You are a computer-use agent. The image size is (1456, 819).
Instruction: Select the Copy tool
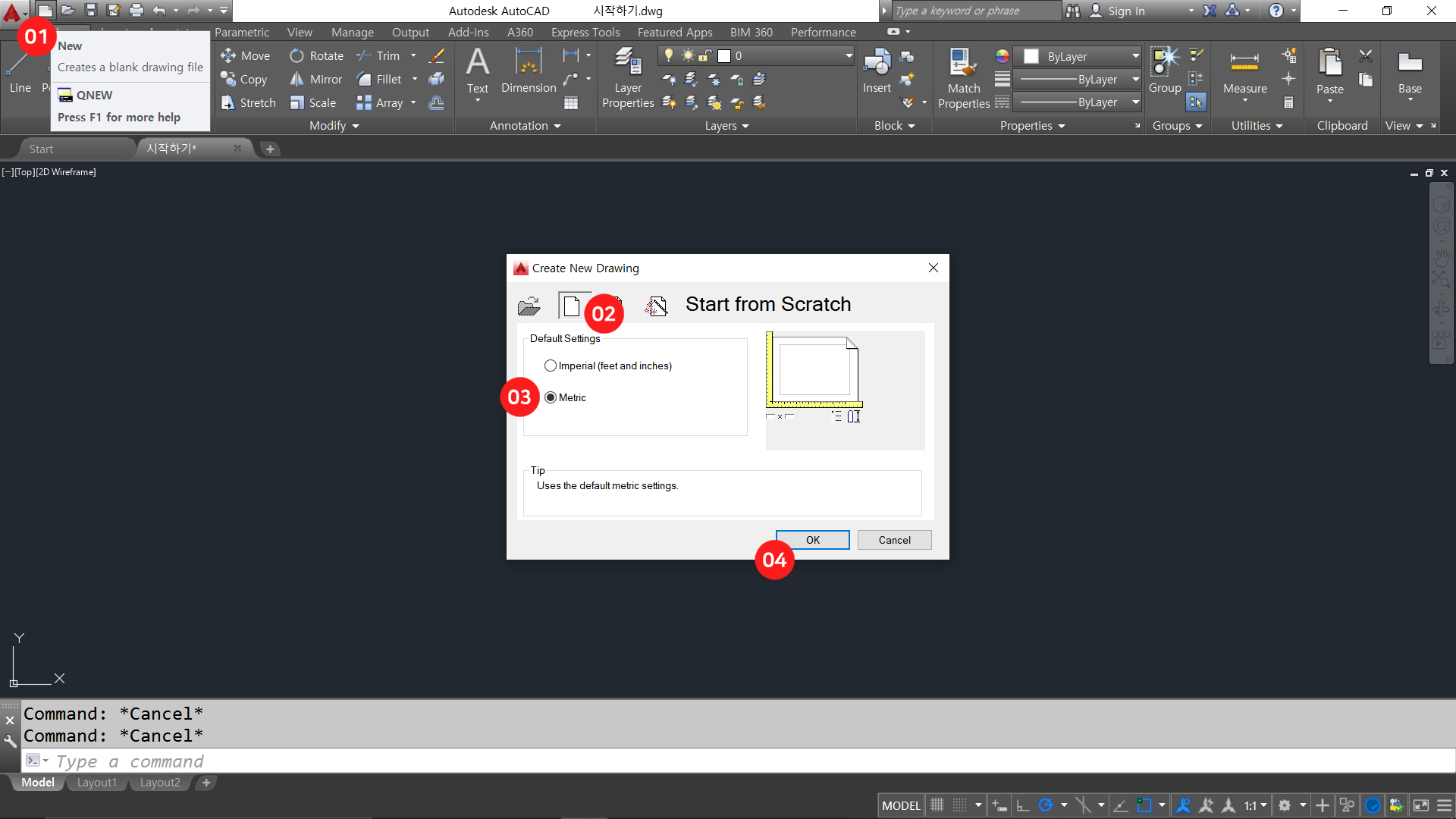tap(244, 79)
